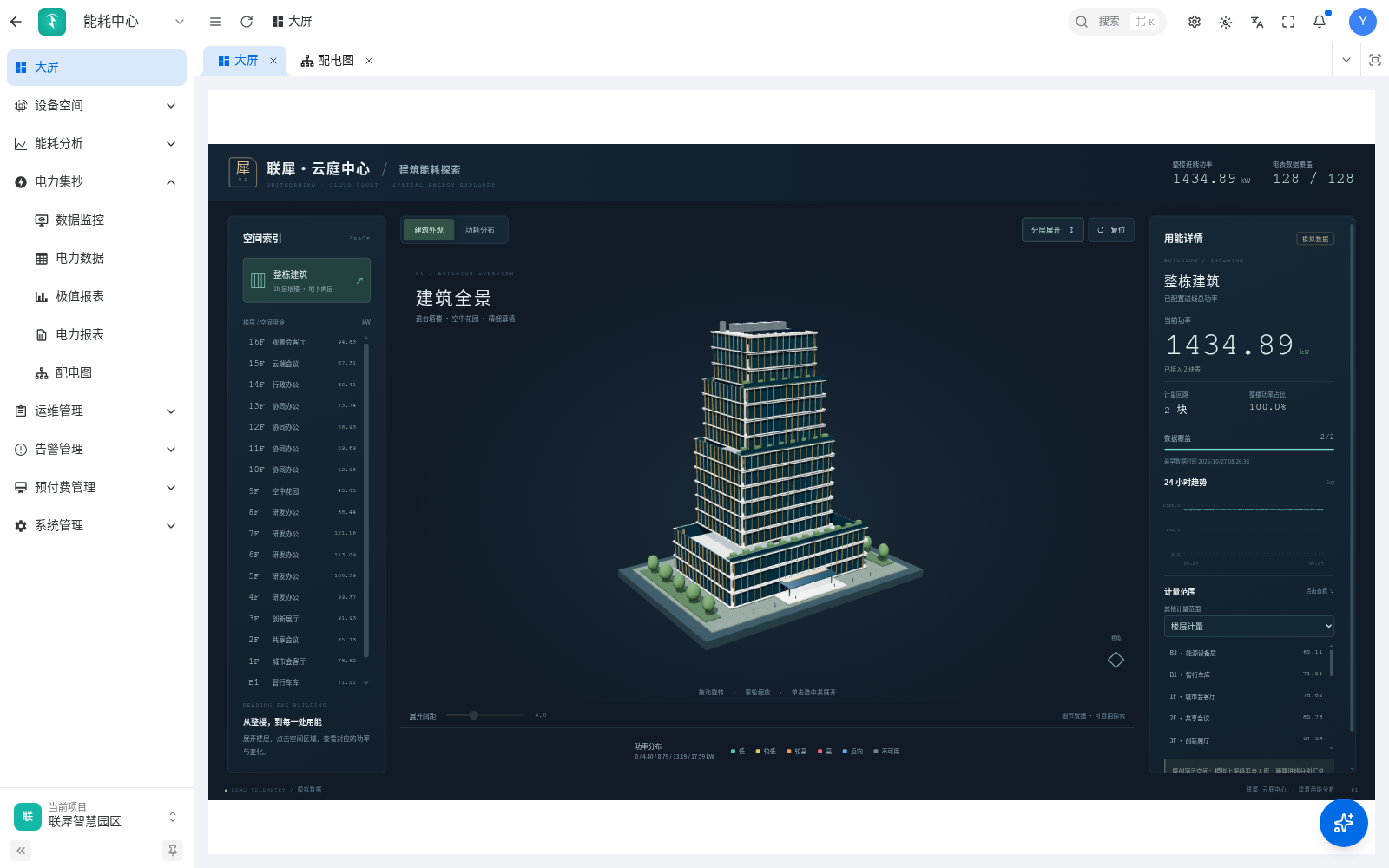Click the 低 green legend swatch
The image size is (1389, 868).
734,752
